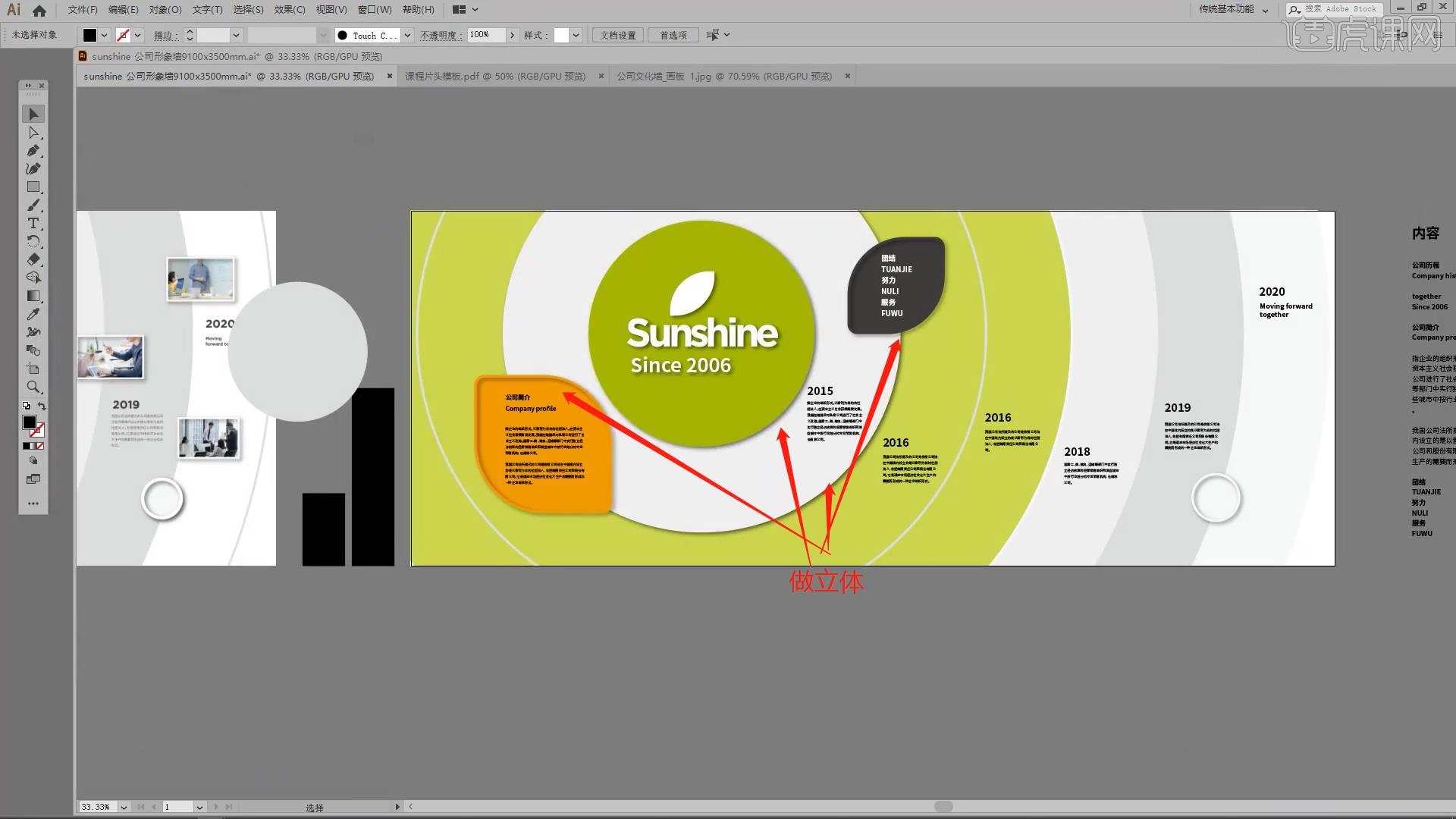The height and width of the screenshot is (819, 1456).
Task: Select the Pen tool
Action: (x=33, y=151)
